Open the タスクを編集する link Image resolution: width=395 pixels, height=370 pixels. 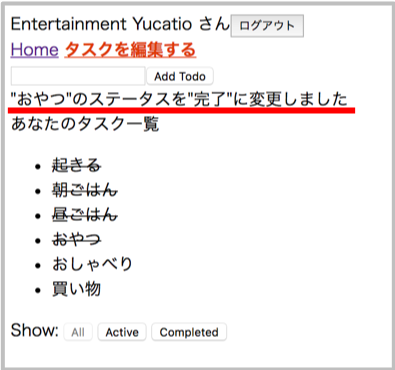[x=130, y=50]
